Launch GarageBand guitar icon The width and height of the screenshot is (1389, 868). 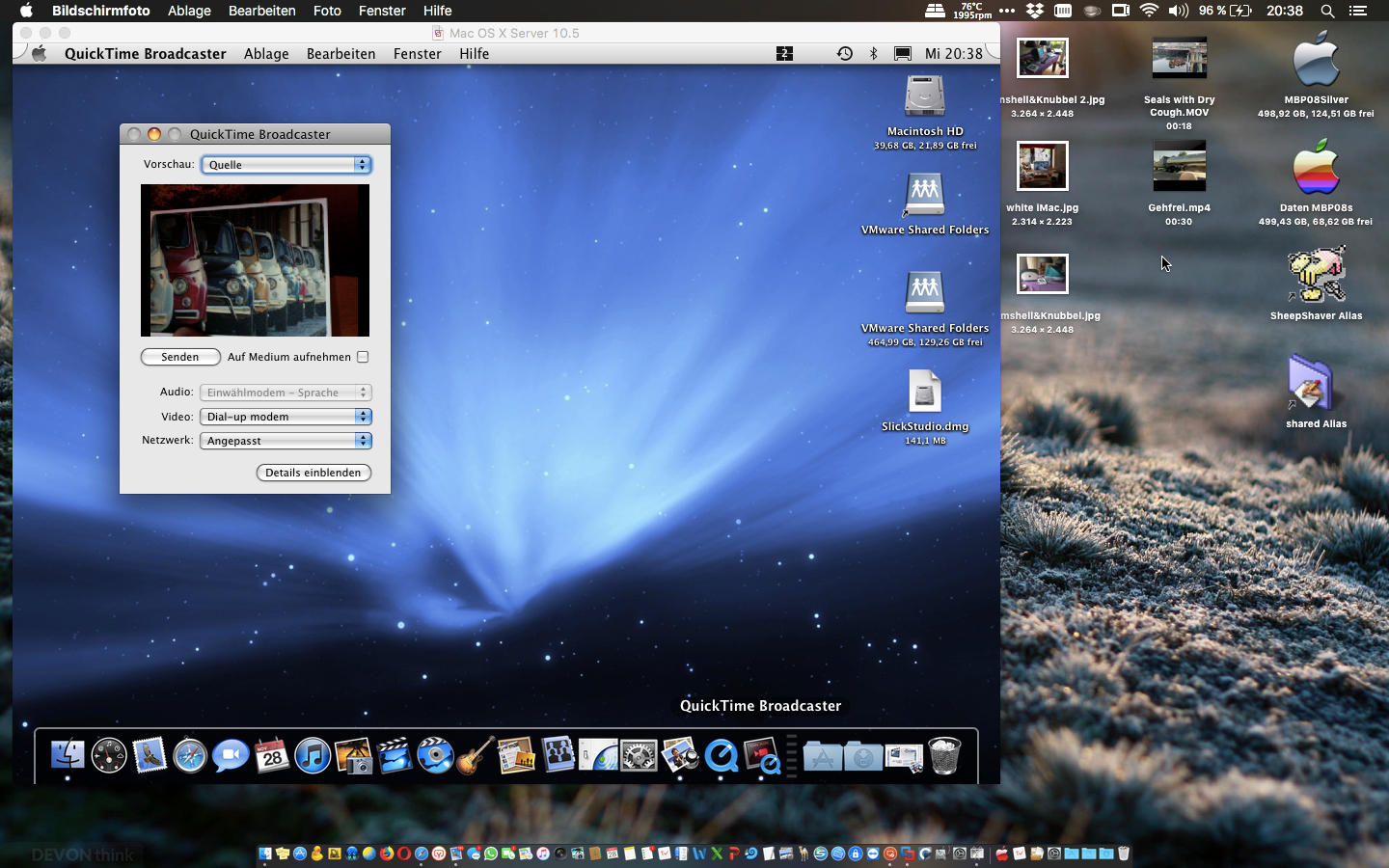(476, 755)
